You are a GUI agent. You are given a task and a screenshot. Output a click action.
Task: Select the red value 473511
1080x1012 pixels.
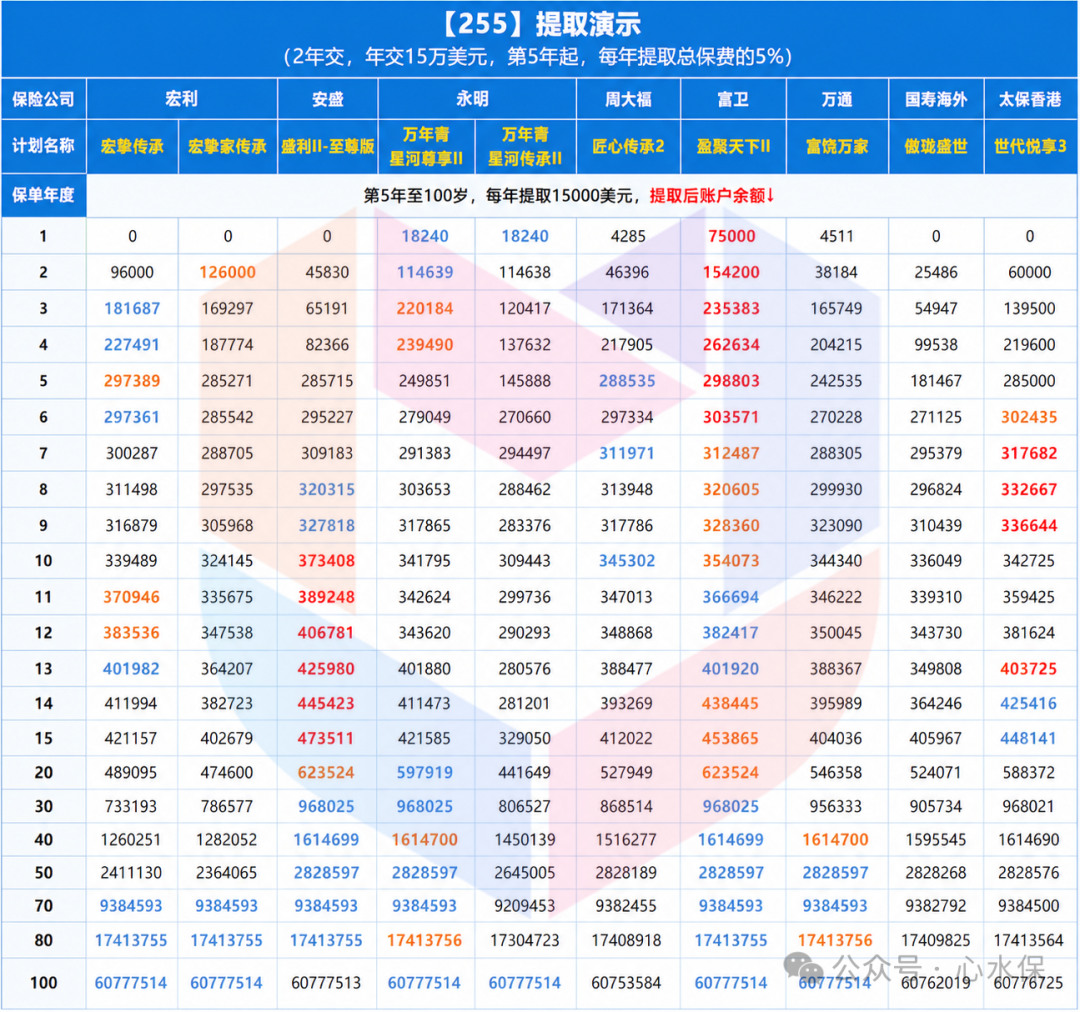point(326,739)
